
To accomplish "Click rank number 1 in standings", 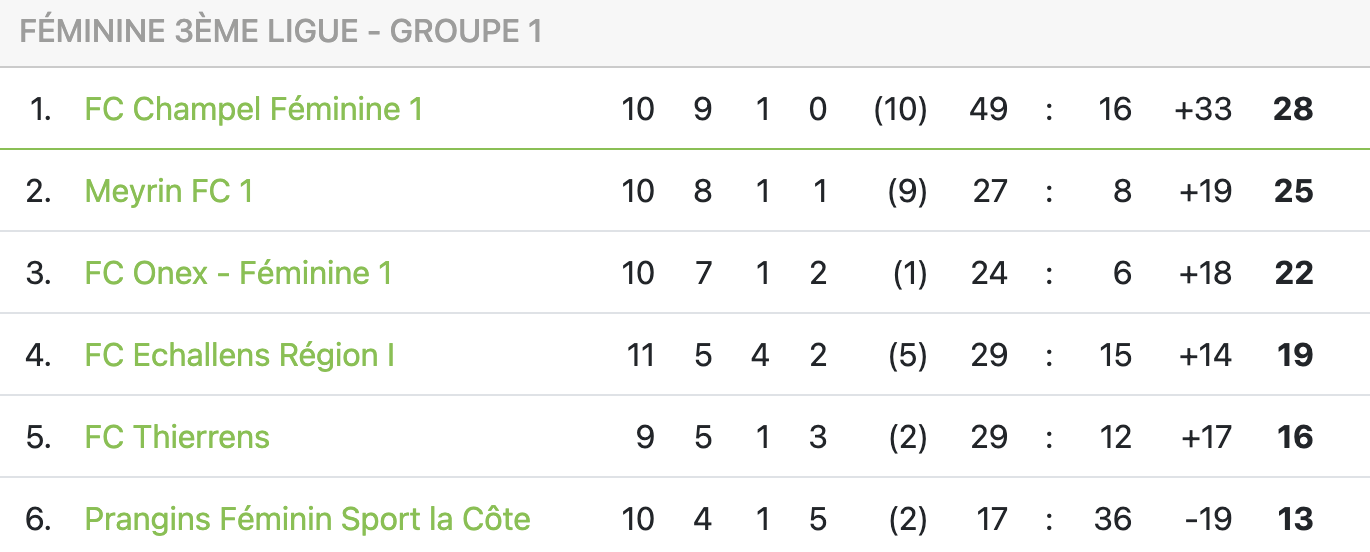I will 40,109.
